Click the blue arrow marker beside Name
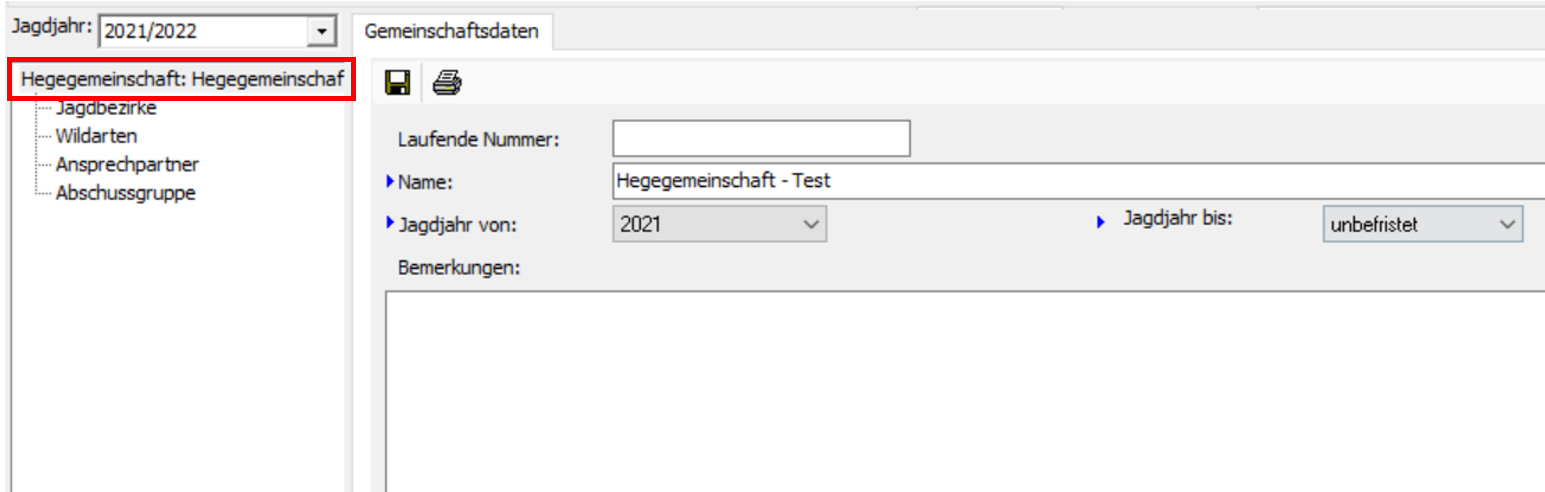 coord(390,181)
